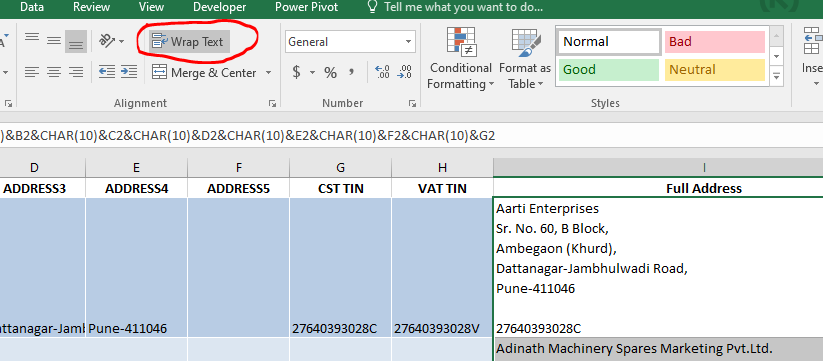
Task: Apply the Good cell style swatch
Action: [x=609, y=70]
